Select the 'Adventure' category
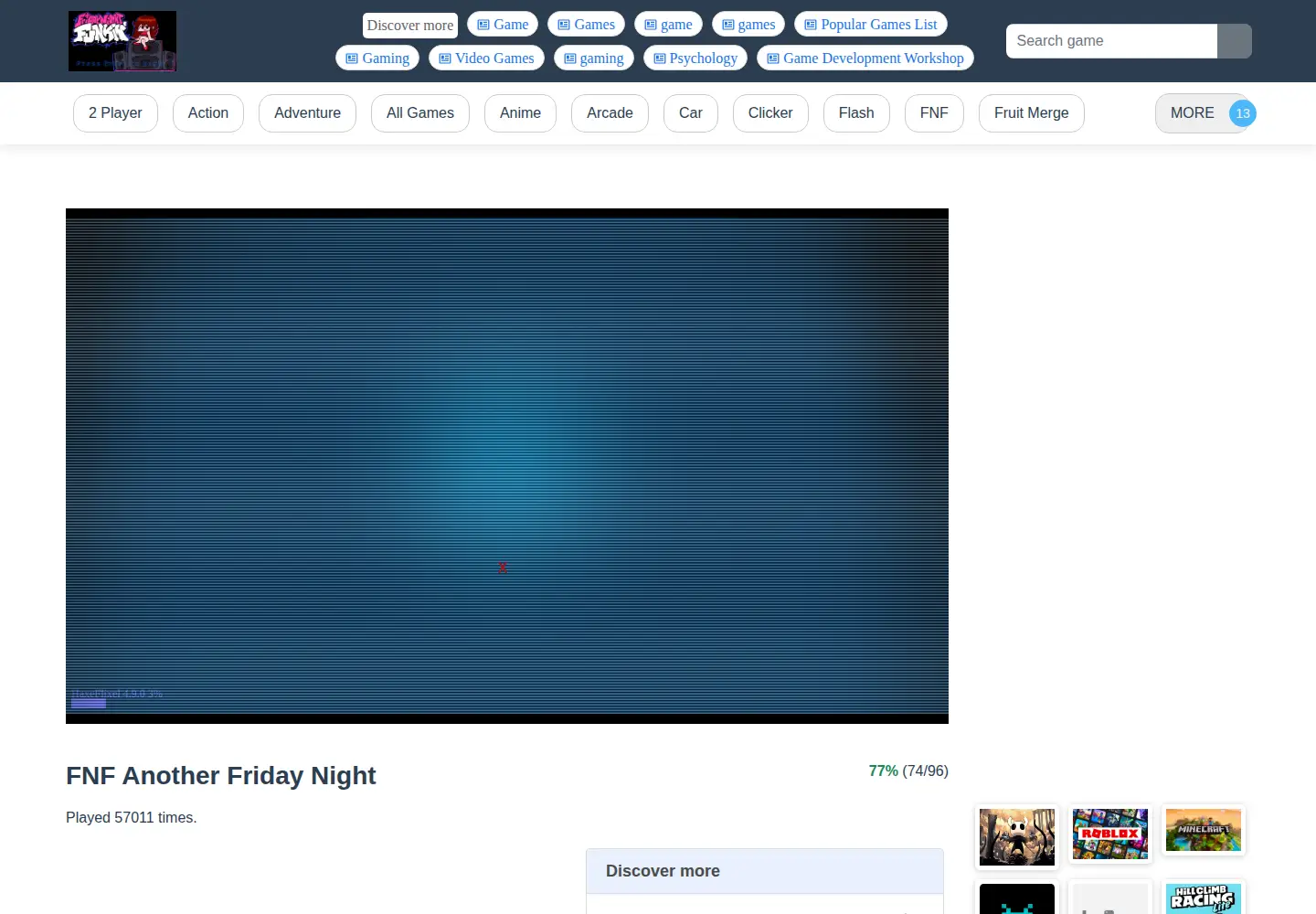The image size is (1316, 914). (x=307, y=113)
